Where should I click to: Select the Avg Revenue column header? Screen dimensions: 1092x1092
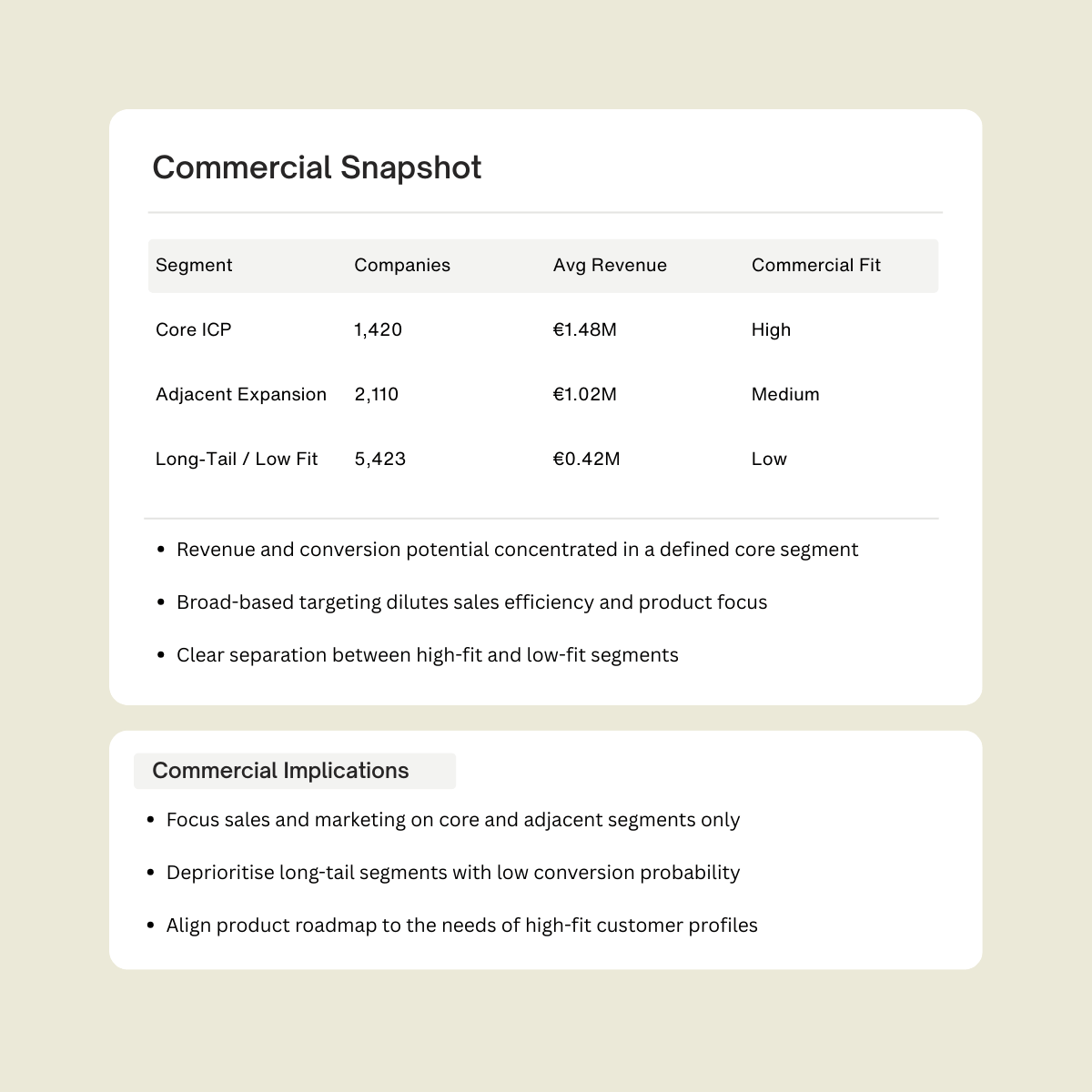610,265
